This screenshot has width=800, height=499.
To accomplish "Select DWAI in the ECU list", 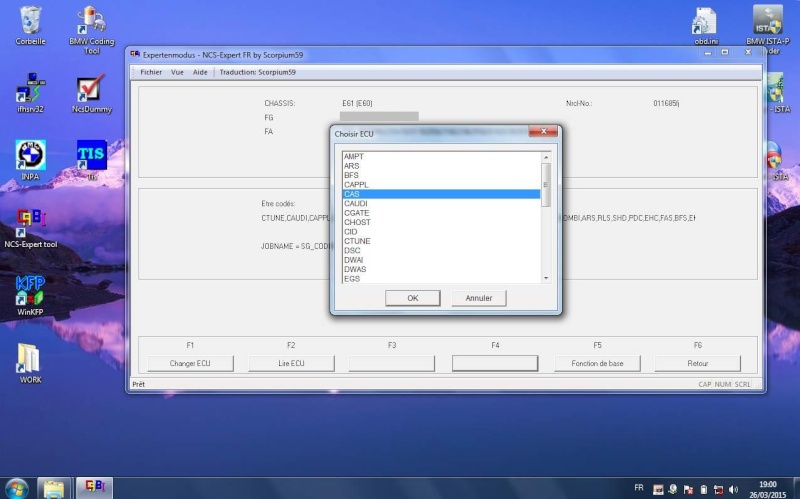I will click(x=441, y=260).
